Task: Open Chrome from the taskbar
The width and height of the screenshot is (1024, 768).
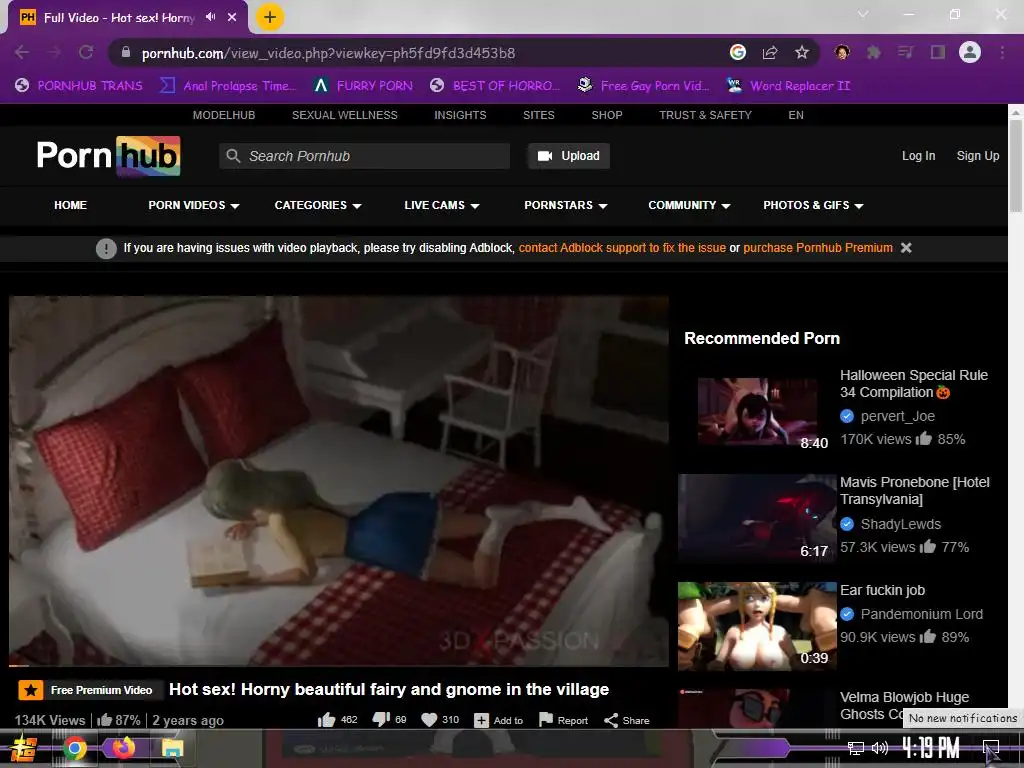Action: click(x=75, y=748)
